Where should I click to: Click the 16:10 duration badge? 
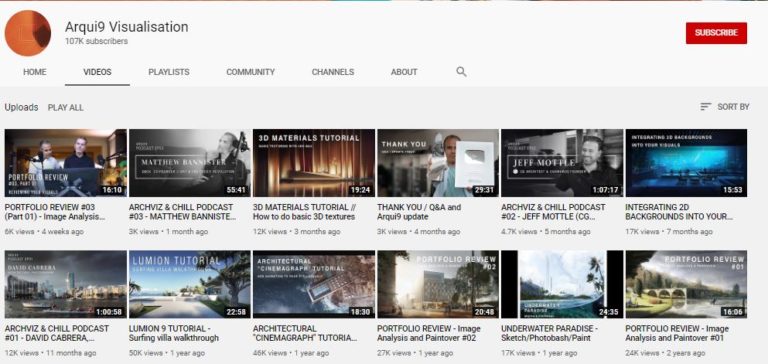[112, 190]
